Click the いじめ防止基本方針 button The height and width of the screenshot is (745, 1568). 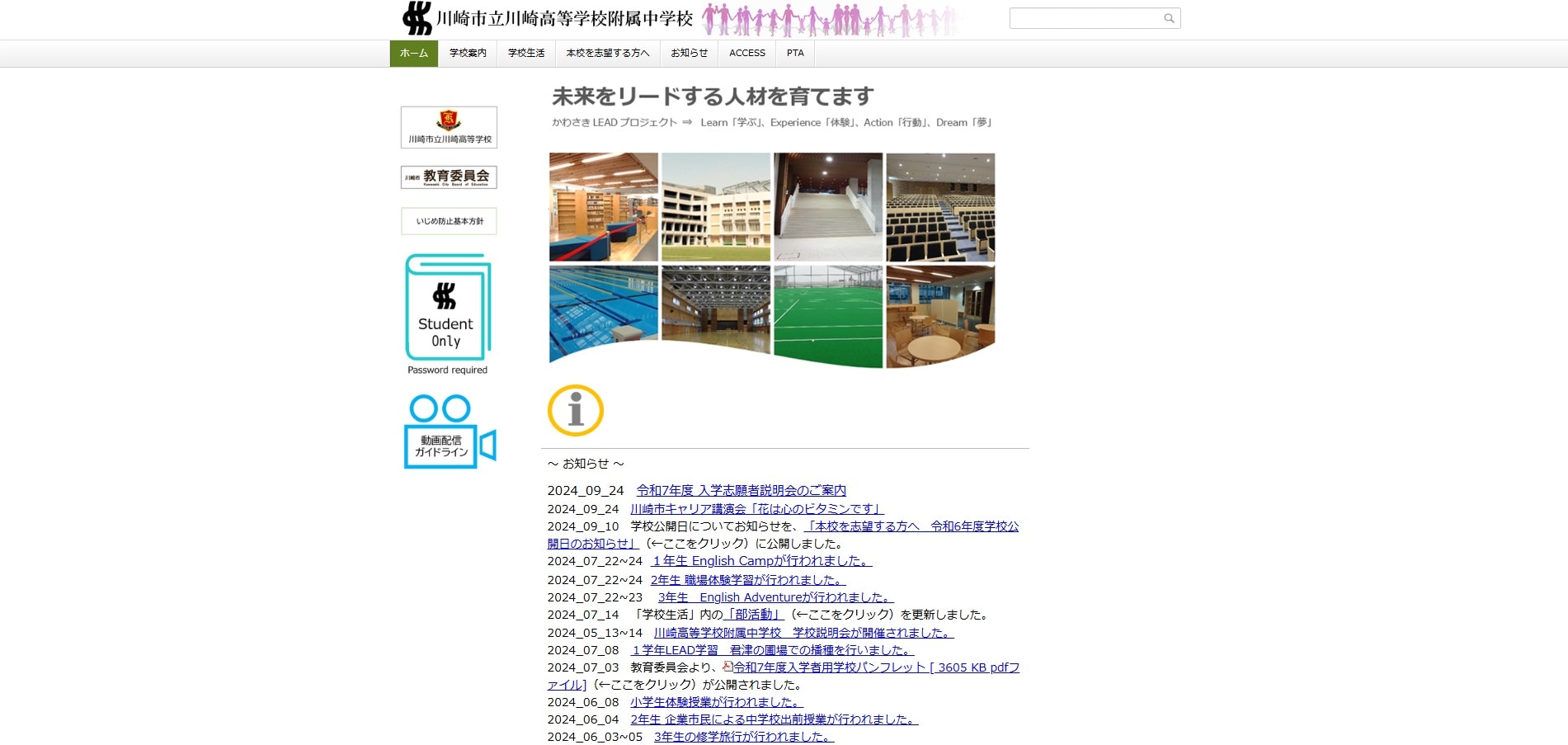pyautogui.click(x=449, y=221)
